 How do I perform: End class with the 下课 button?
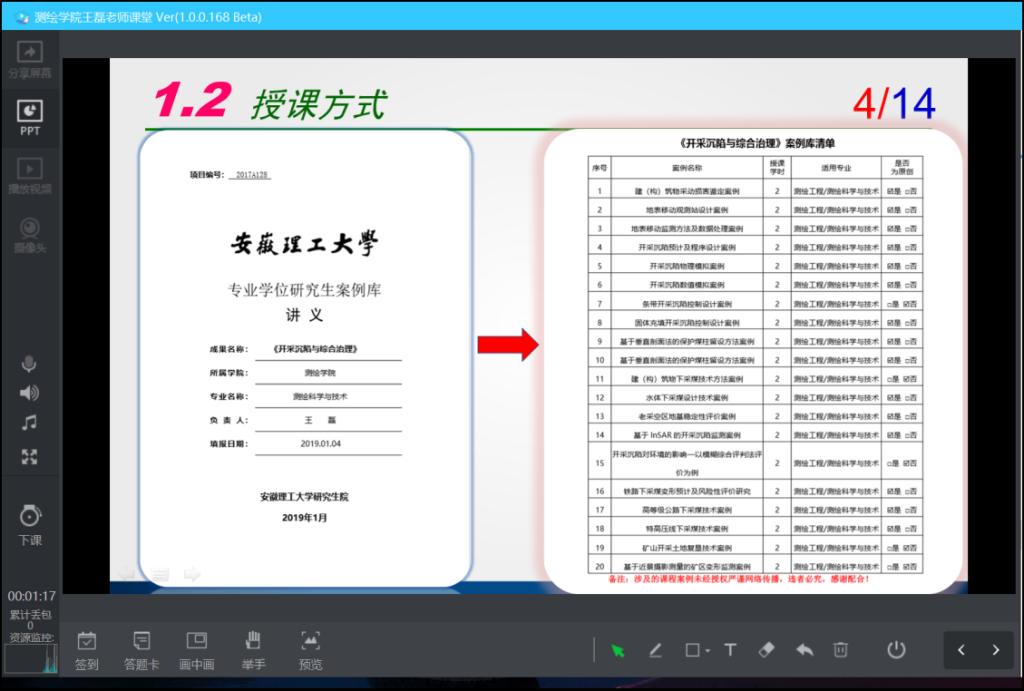[x=30, y=524]
